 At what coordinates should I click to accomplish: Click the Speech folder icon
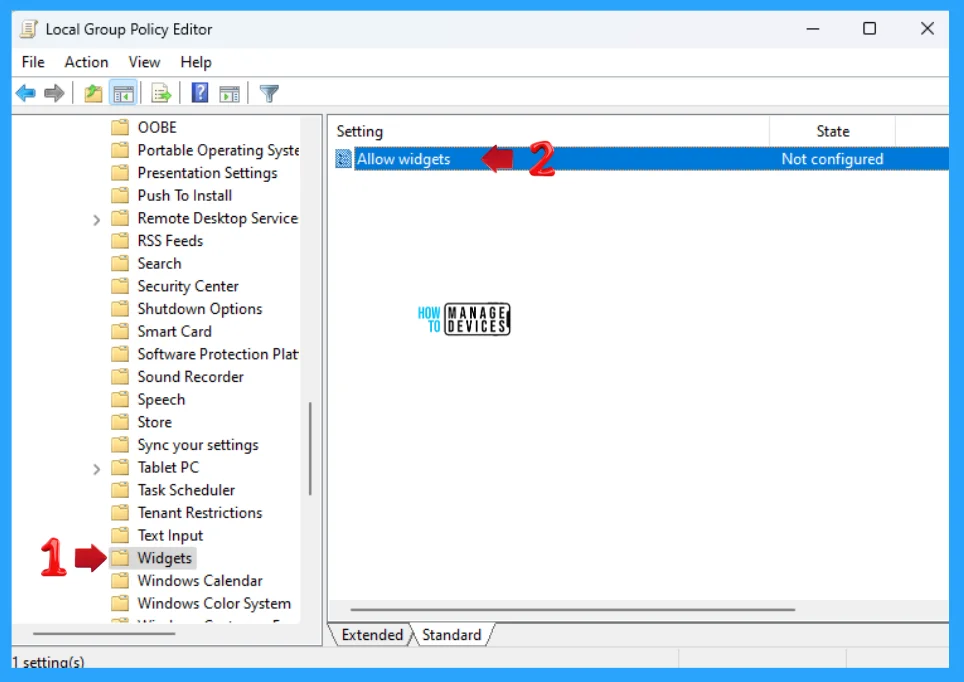(120, 399)
